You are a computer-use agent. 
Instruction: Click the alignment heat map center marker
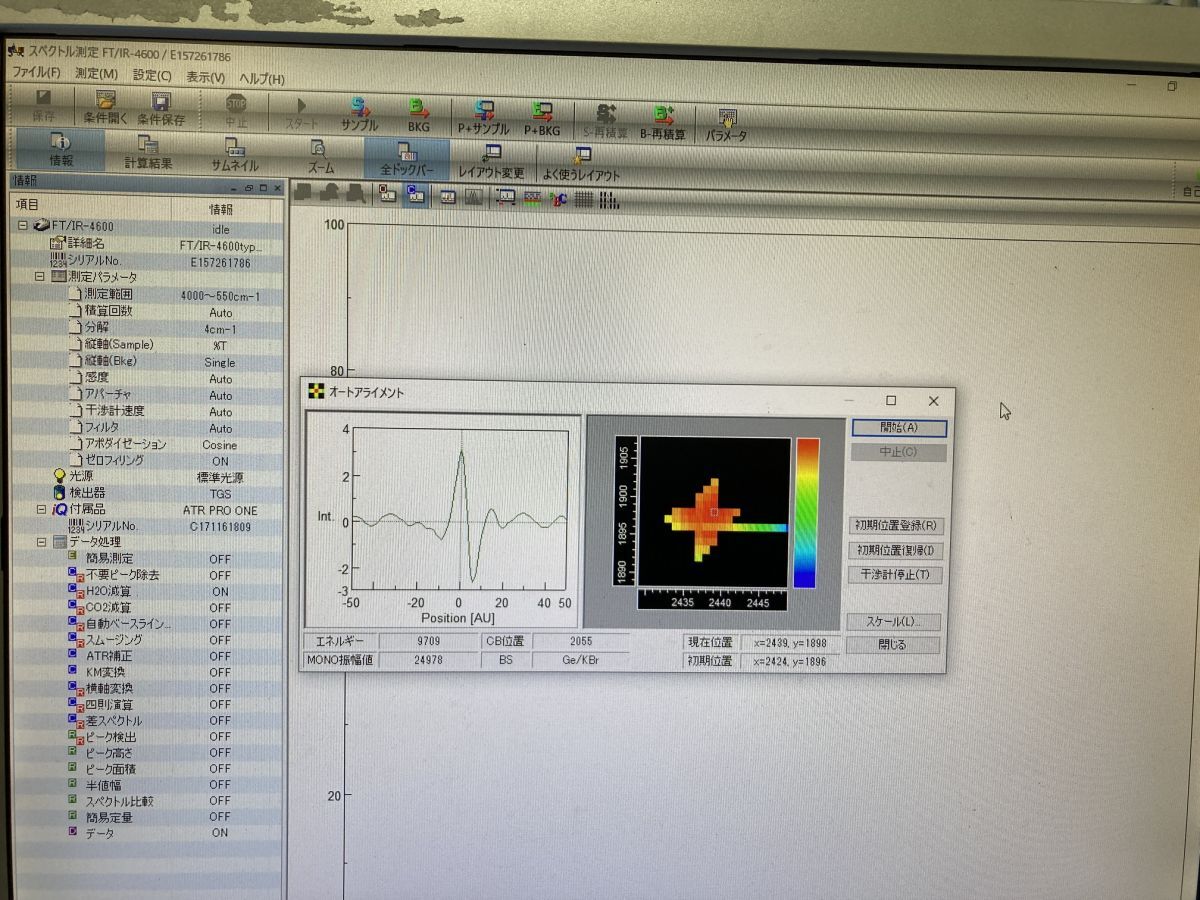714,512
